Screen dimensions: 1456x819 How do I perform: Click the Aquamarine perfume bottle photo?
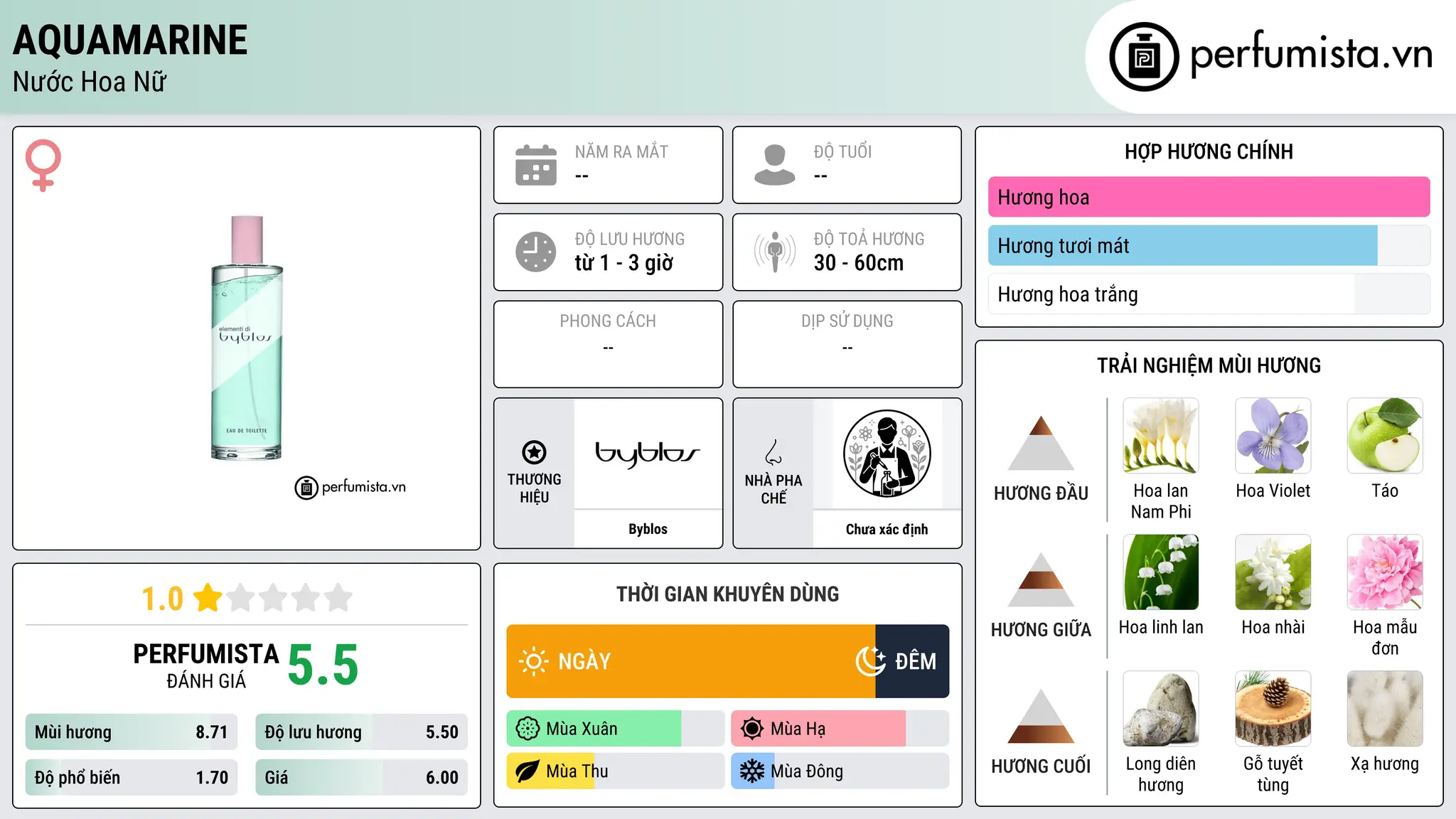(247, 338)
